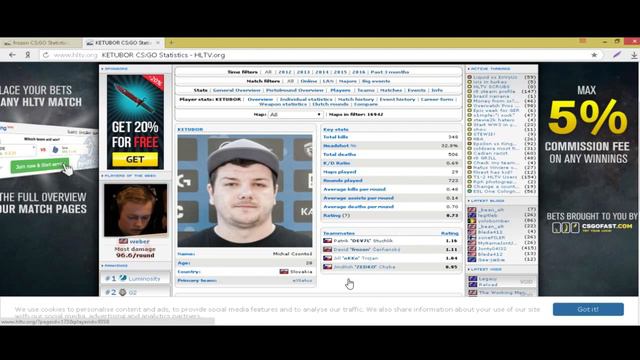Open the Compare link

click(365, 104)
